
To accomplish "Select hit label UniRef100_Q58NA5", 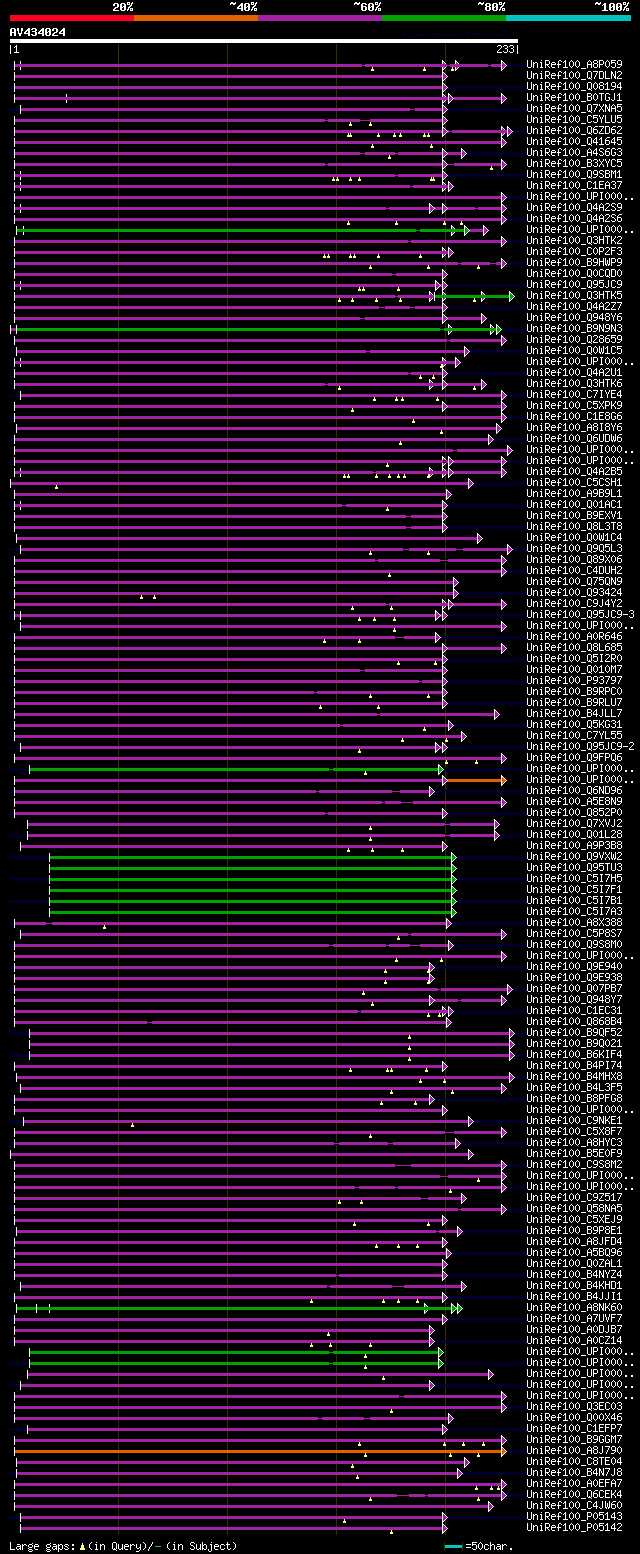I will tap(574, 1208).
